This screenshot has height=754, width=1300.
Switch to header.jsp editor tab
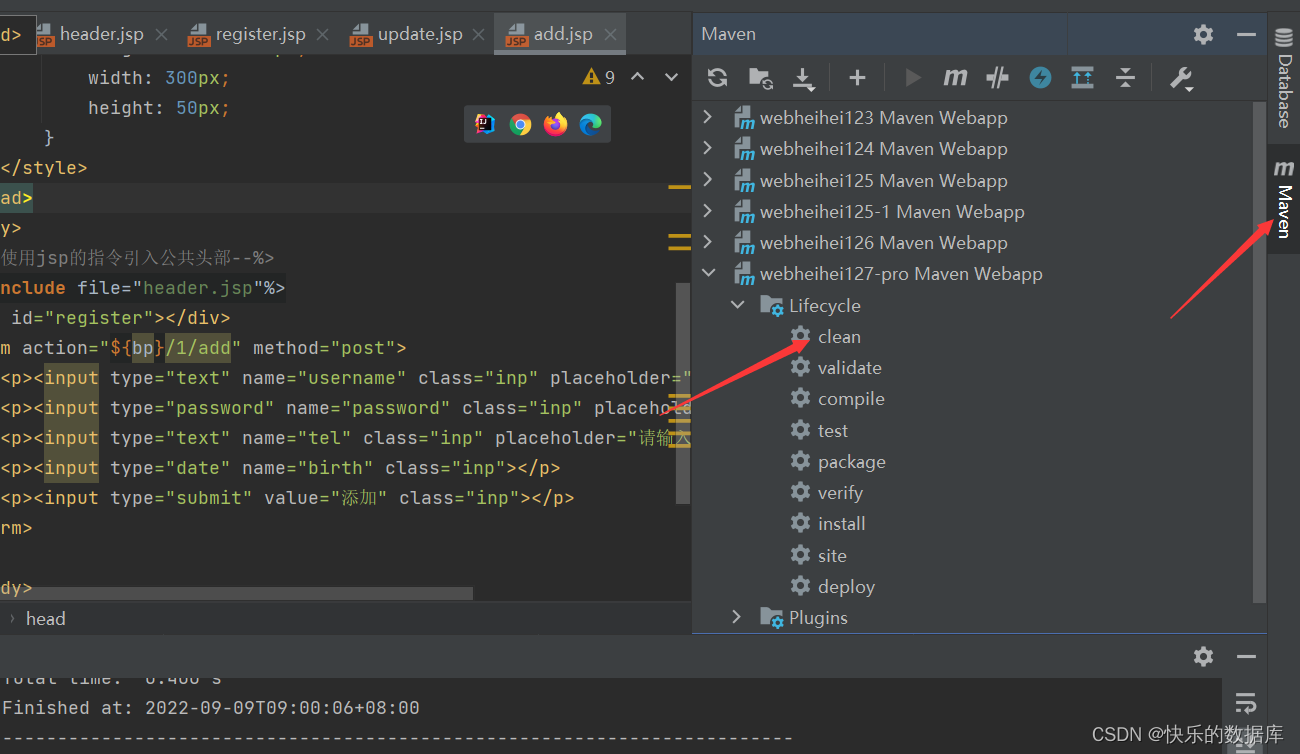[x=101, y=34]
